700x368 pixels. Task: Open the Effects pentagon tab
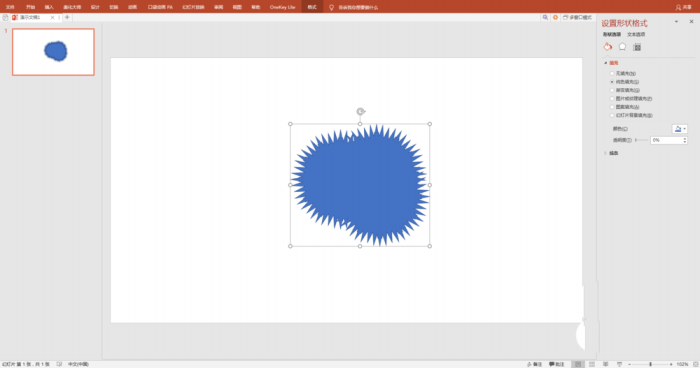click(x=622, y=47)
